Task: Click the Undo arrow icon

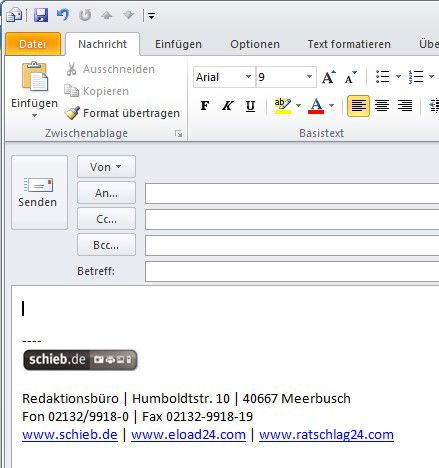Action: (x=63, y=15)
